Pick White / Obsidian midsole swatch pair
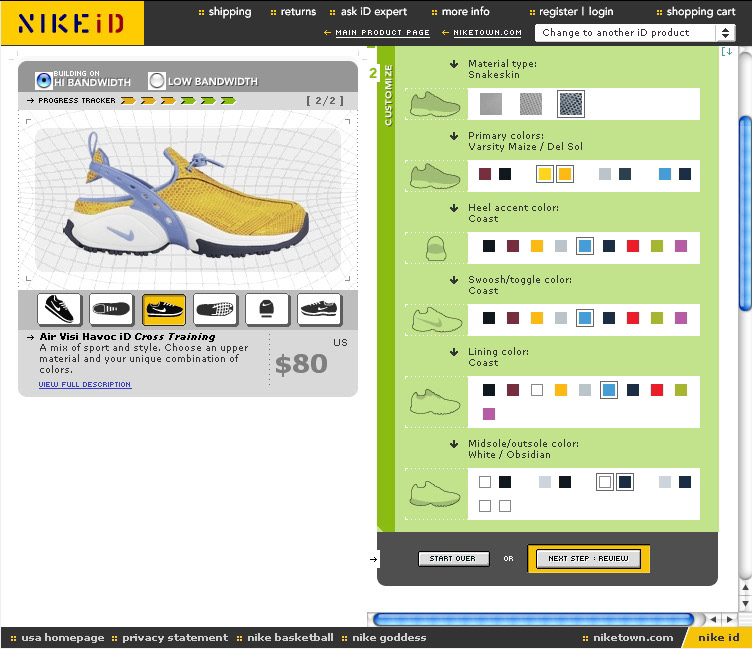The height and width of the screenshot is (649, 752). click(x=615, y=482)
